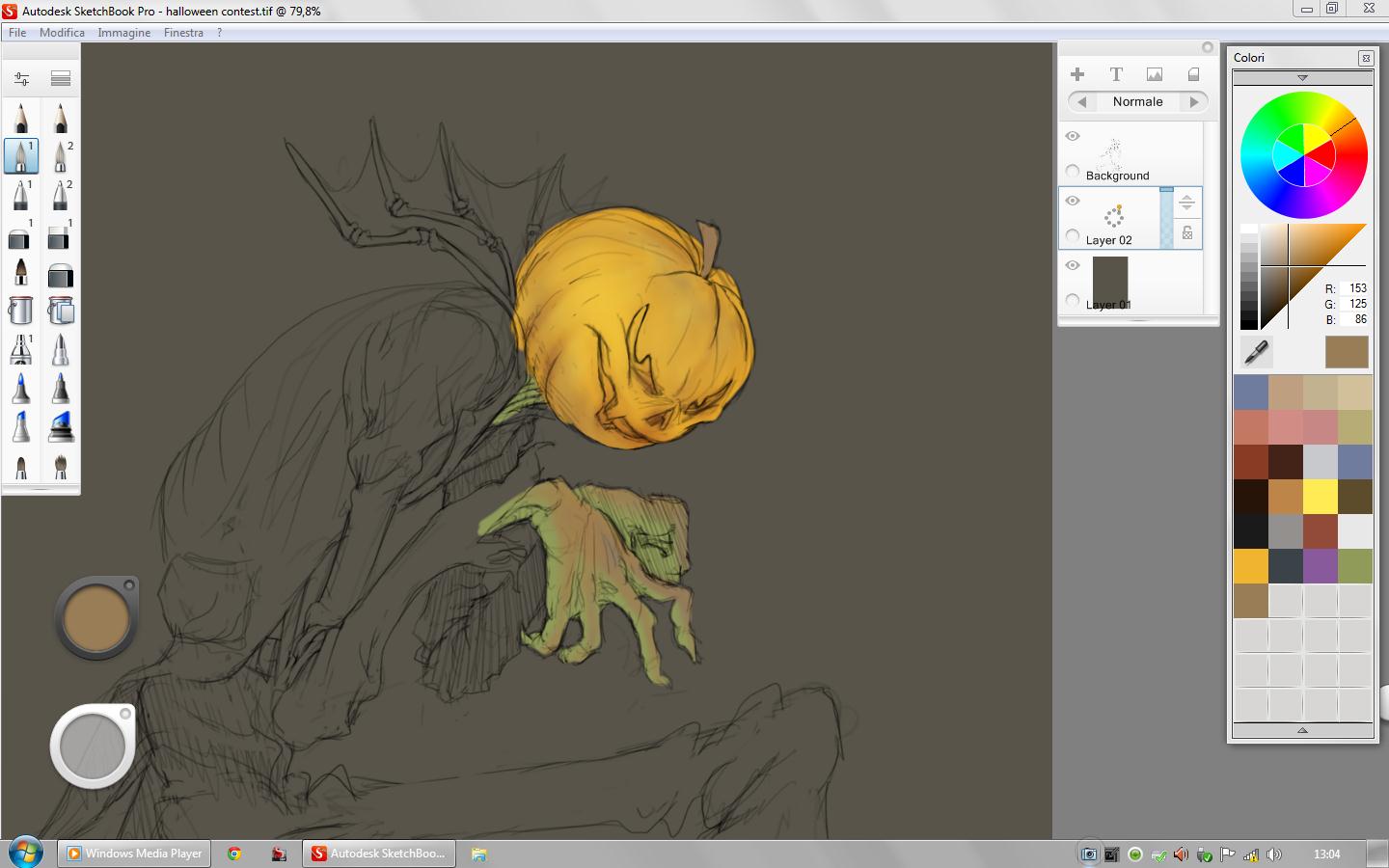
Task: Hide the Background layer via eye icon
Action: (x=1073, y=136)
